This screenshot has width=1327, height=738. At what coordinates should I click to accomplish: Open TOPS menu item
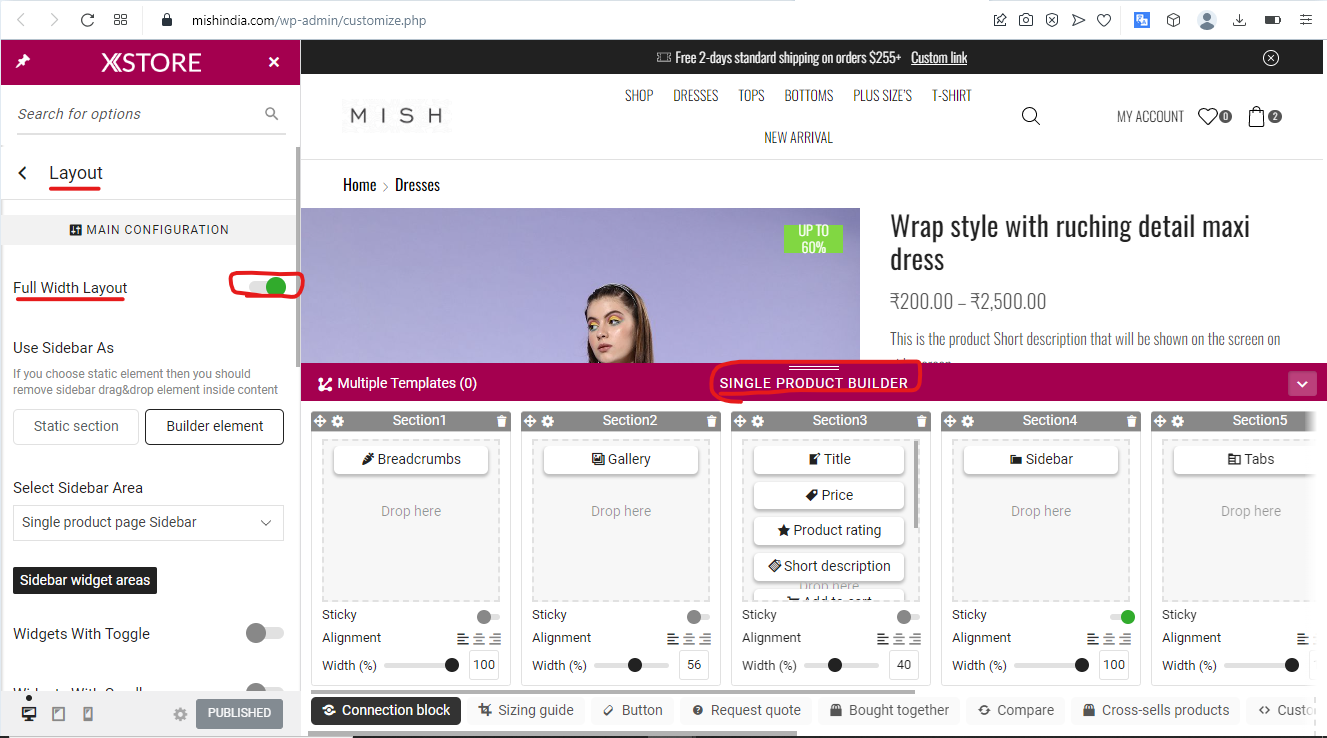click(751, 96)
